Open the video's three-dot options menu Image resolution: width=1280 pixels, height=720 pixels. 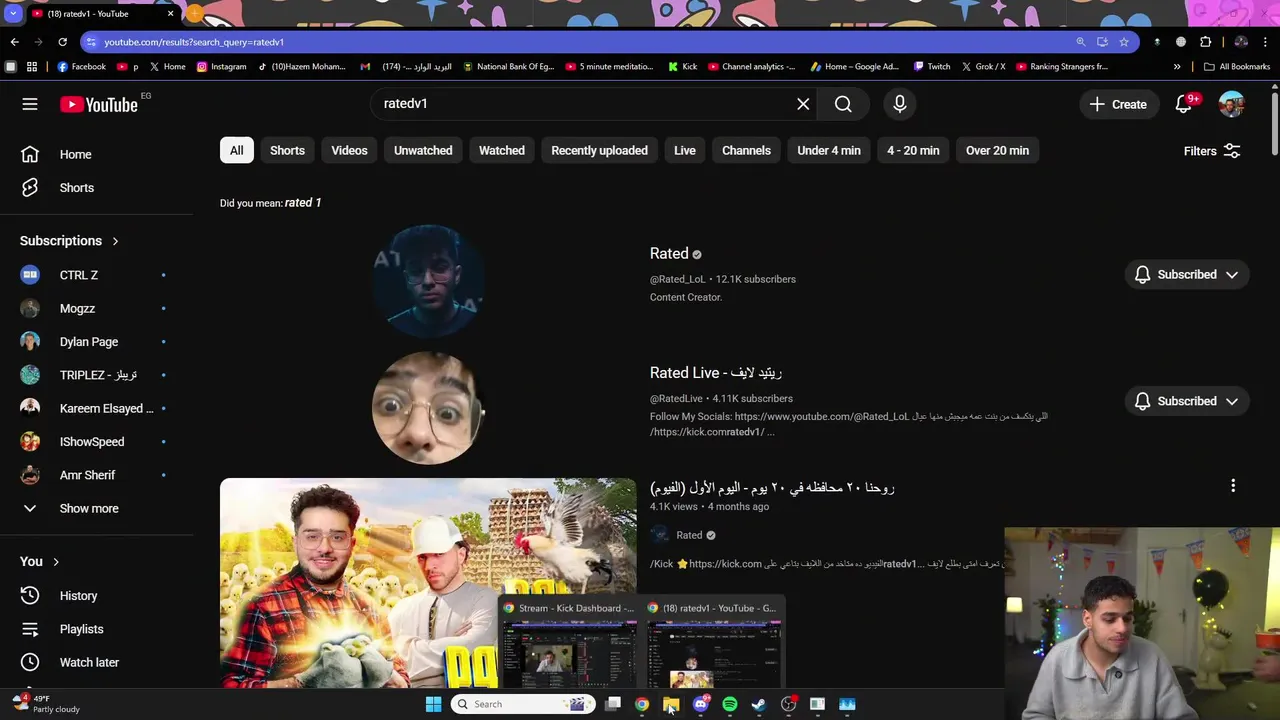click(x=1233, y=486)
